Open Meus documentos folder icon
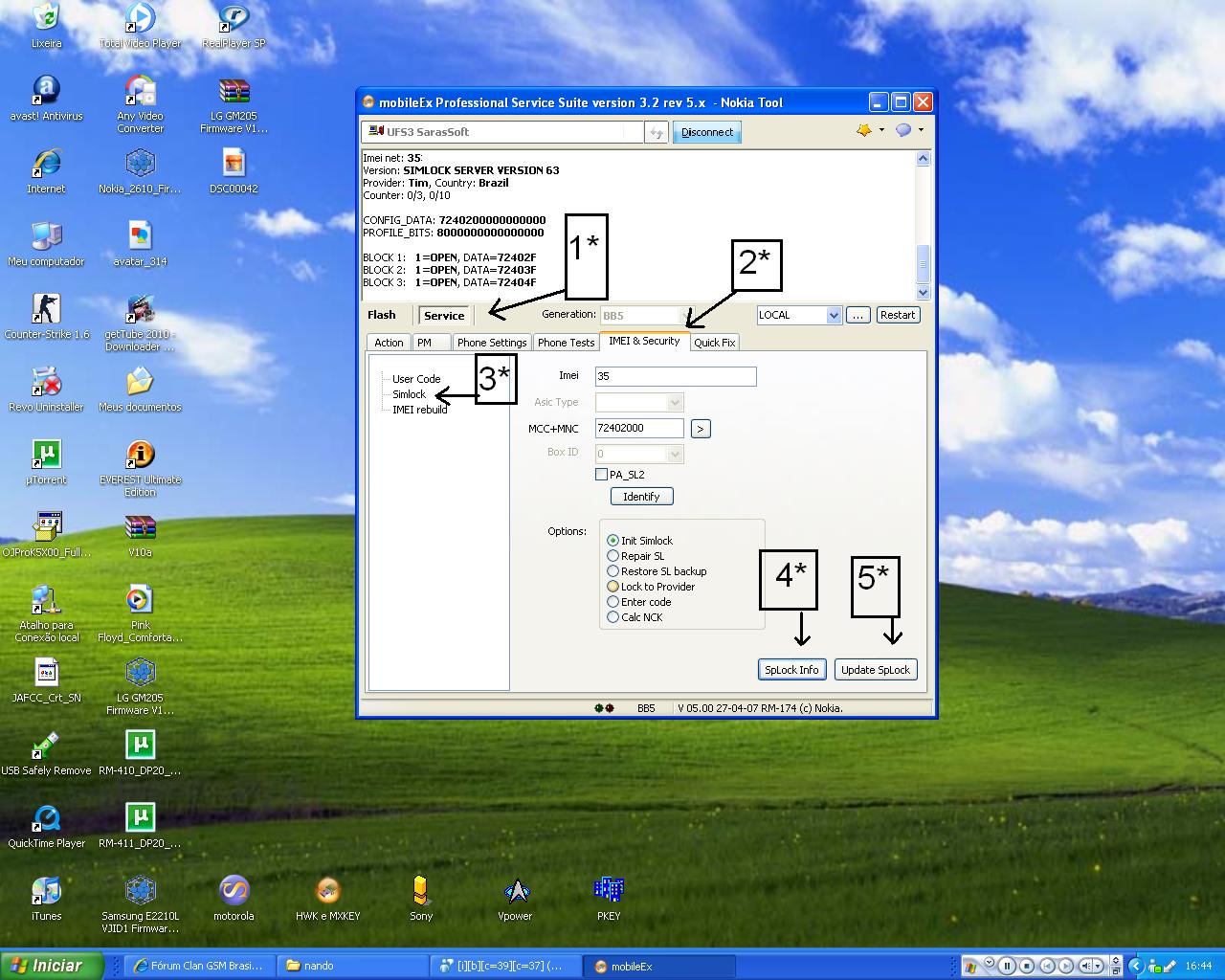1225x980 pixels. [x=140, y=390]
